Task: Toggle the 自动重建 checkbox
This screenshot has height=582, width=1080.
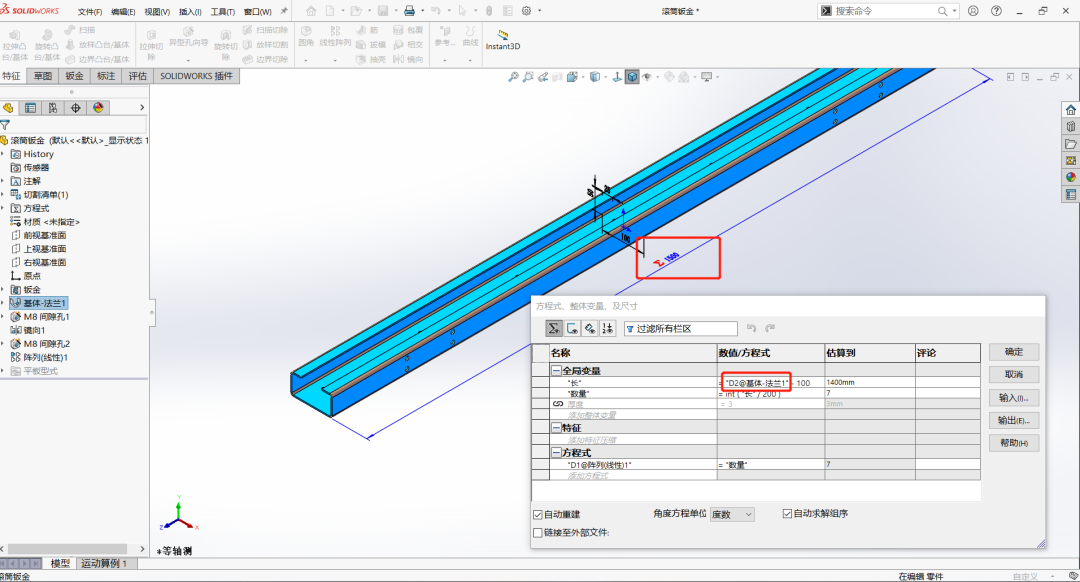Action: [x=539, y=514]
